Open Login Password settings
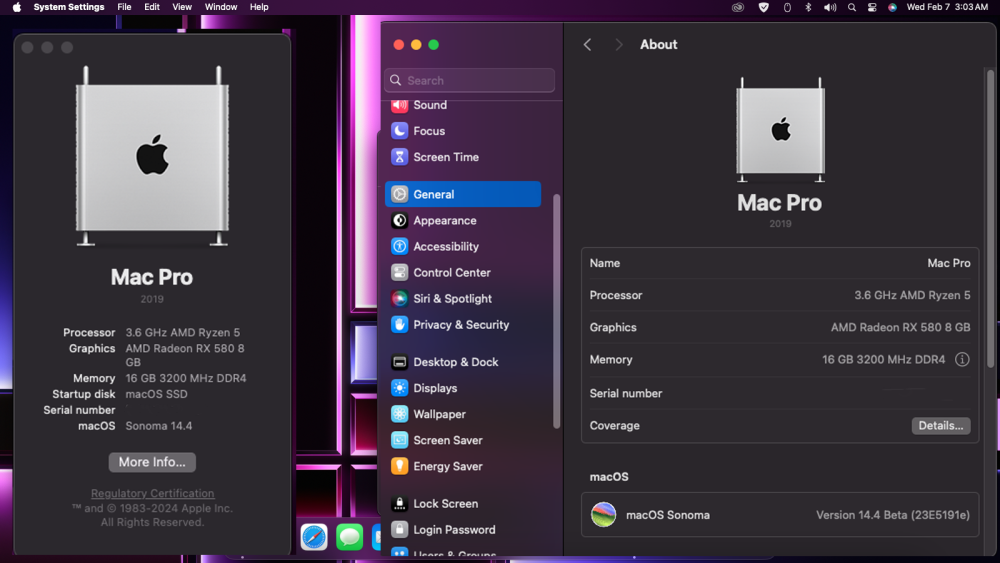1000x563 pixels. pyautogui.click(x=463, y=530)
